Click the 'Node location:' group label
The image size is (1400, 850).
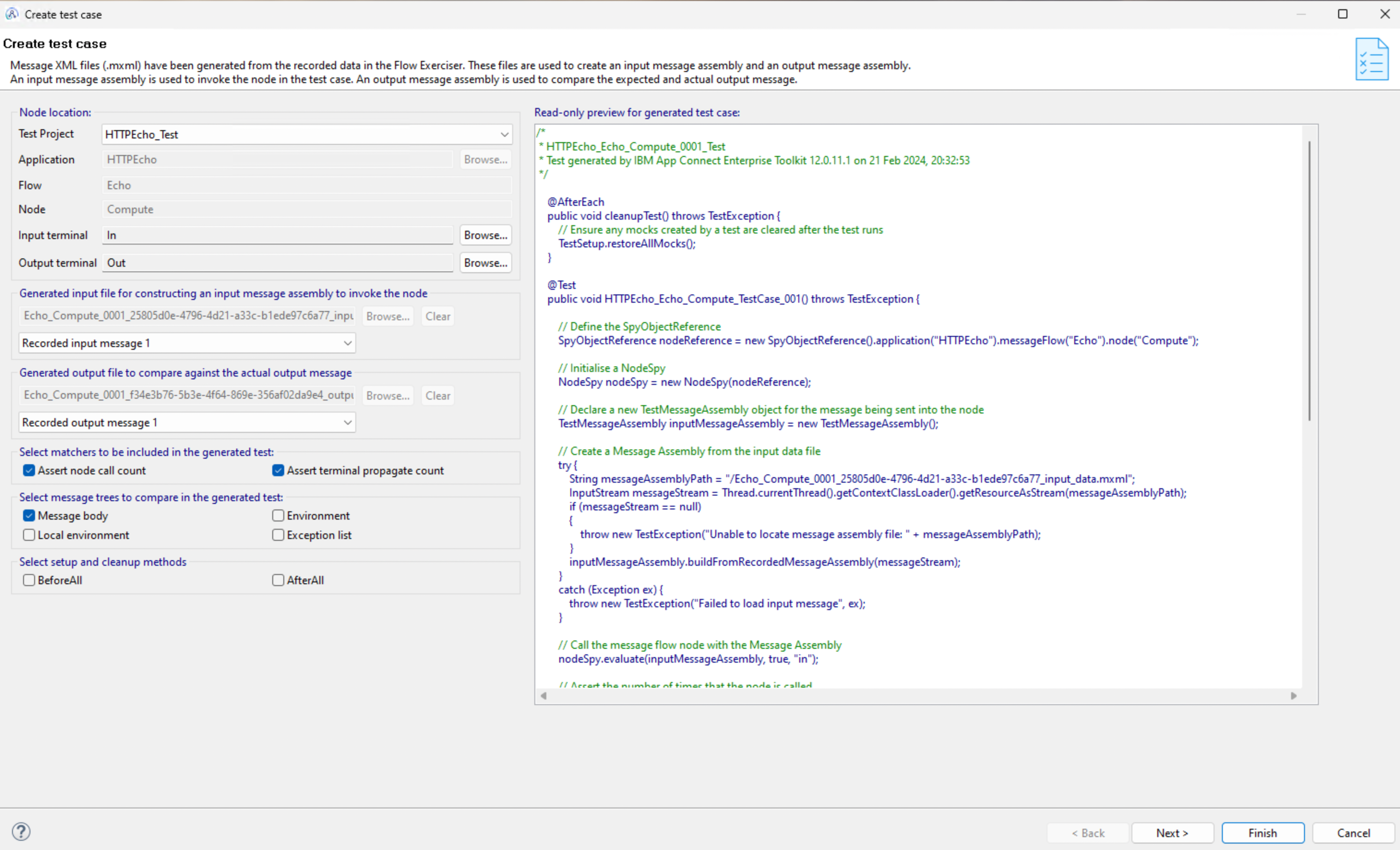(55, 113)
